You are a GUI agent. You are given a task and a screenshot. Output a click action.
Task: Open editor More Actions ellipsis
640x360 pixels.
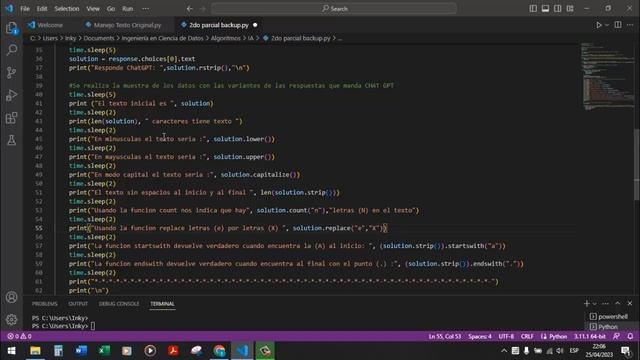pos(630,25)
